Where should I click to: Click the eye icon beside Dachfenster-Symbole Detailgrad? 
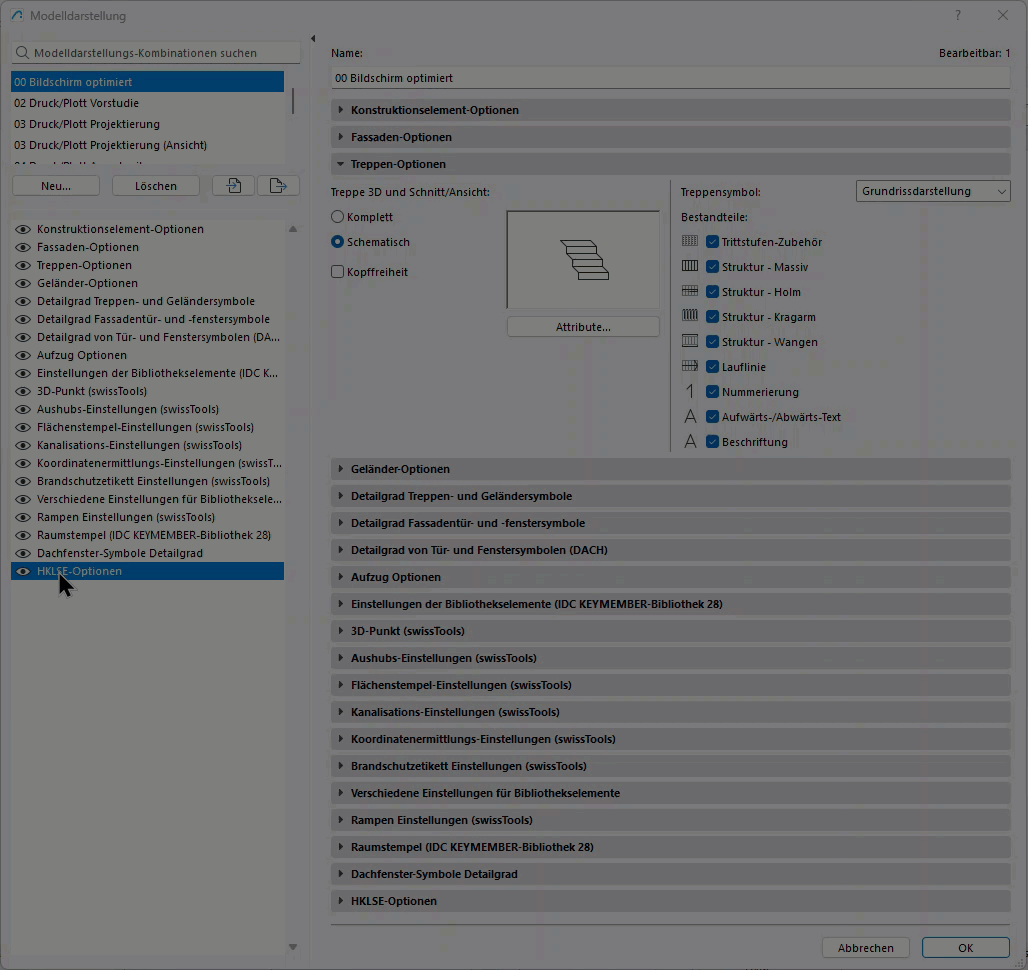click(22, 553)
